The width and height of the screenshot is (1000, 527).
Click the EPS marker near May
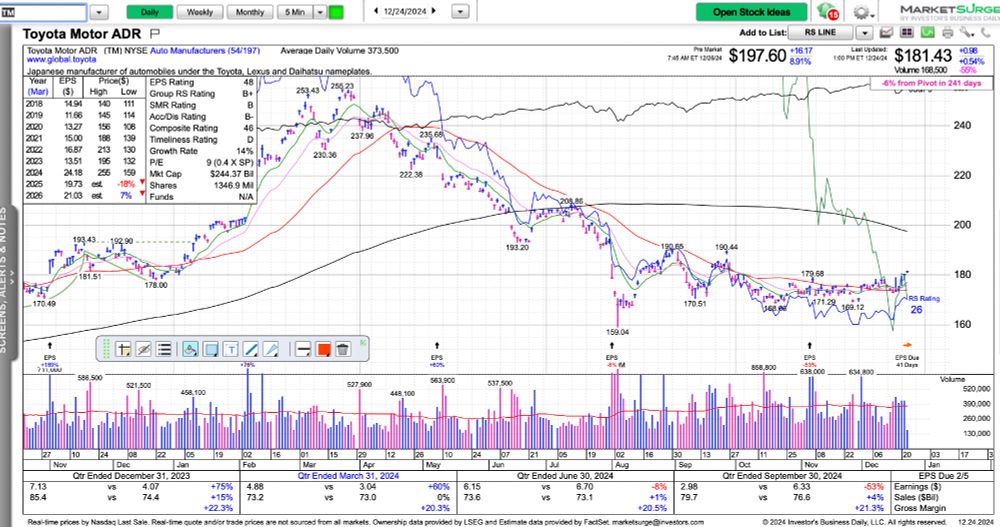click(437, 355)
